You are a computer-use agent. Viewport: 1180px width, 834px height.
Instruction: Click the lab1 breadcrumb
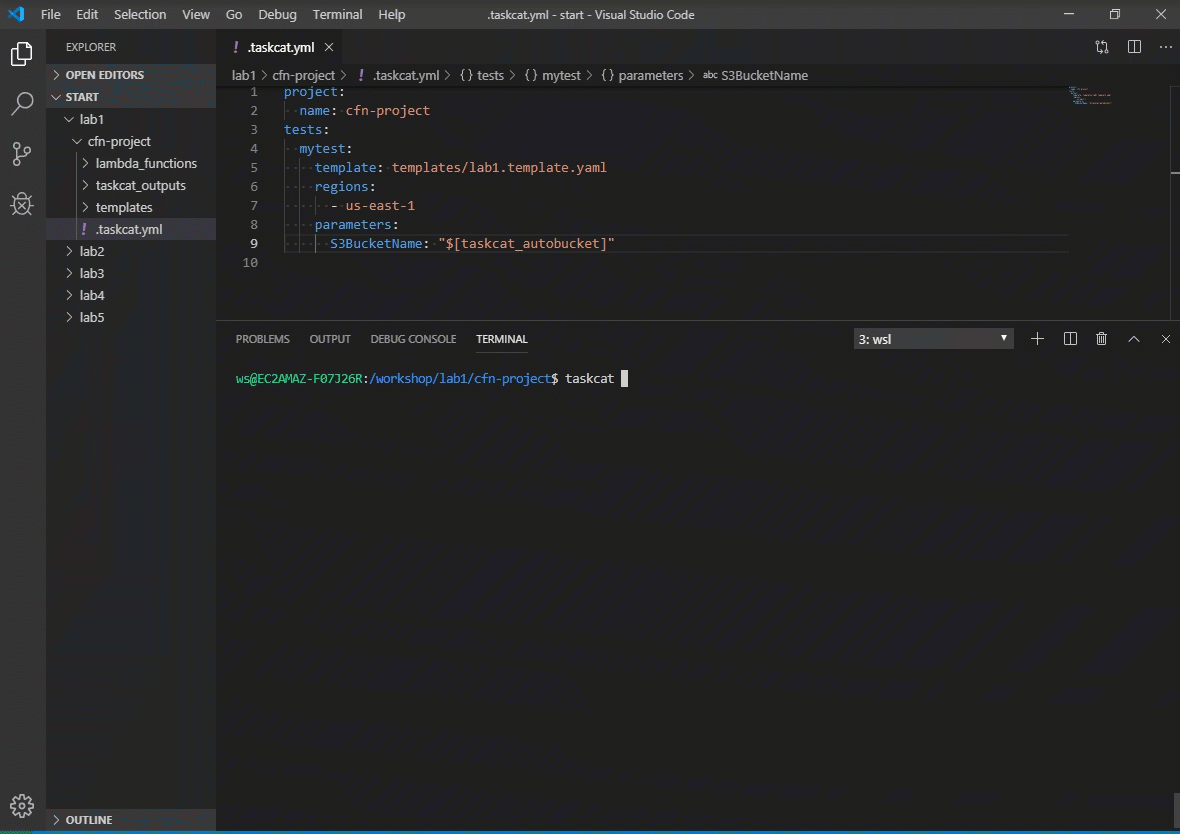point(244,75)
